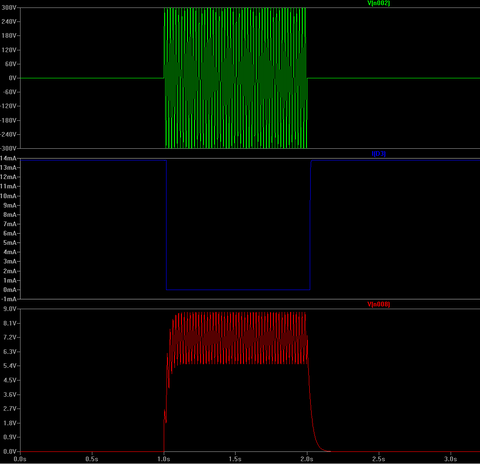Click the 0.5s time axis label
Viewport: 480px width, 464px height.
tap(92, 459)
